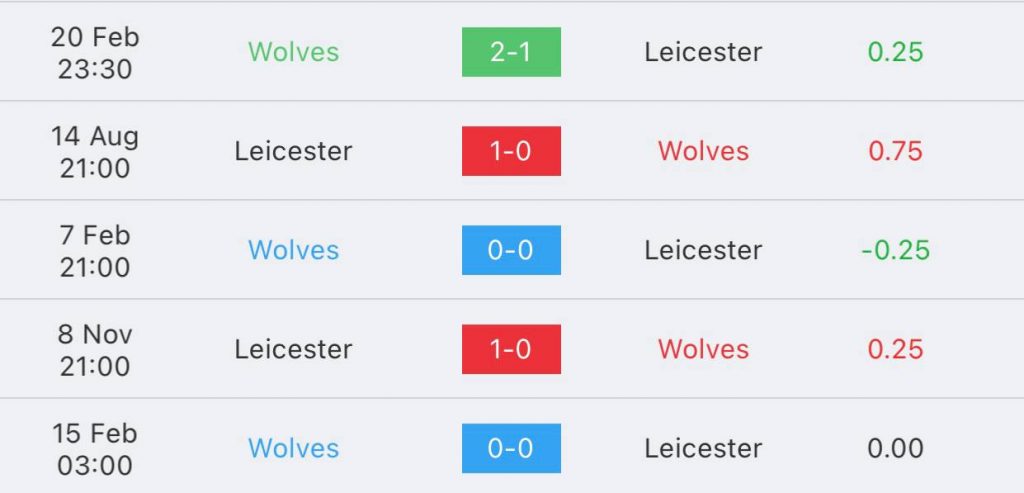Click red Wolves away team on 14 Aug
The width and height of the screenshot is (1024, 493).
pyautogui.click(x=703, y=151)
